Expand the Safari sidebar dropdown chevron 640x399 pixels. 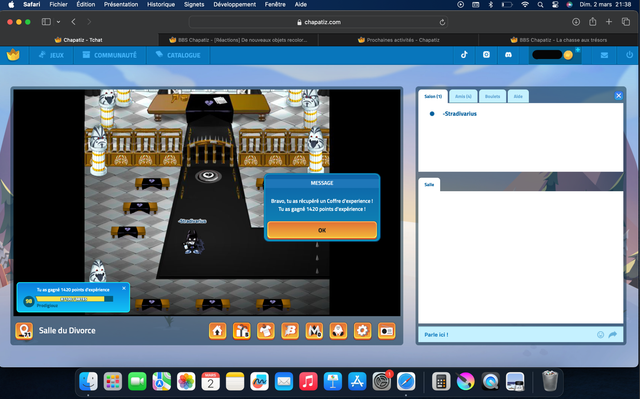[58, 22]
